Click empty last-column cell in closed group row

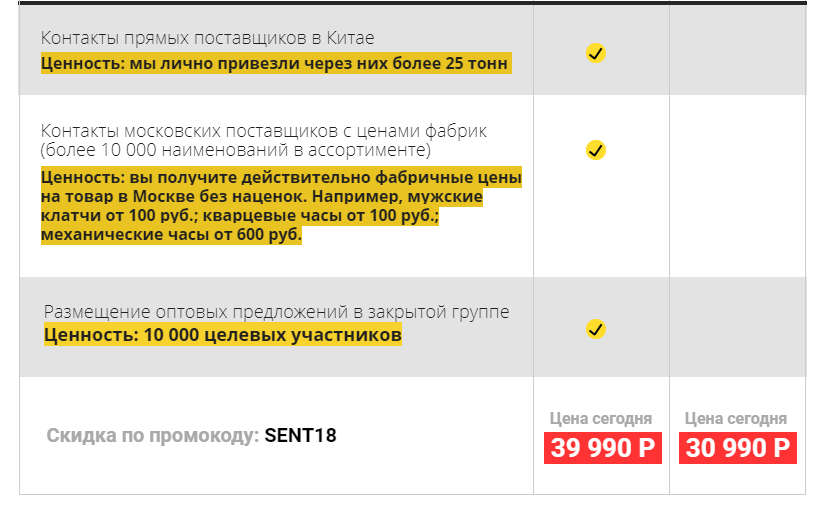737,327
